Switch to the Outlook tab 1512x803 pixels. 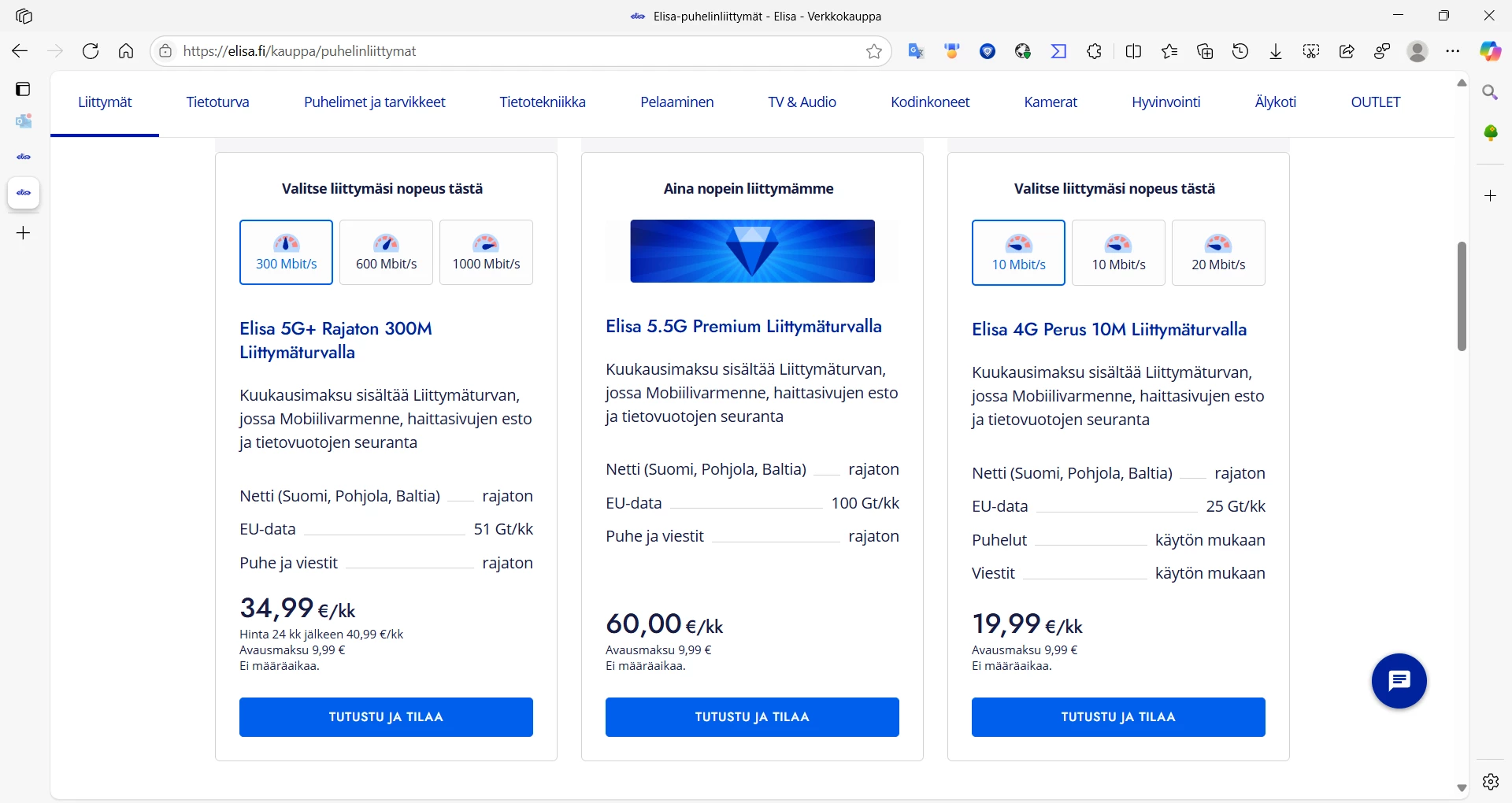[24, 121]
